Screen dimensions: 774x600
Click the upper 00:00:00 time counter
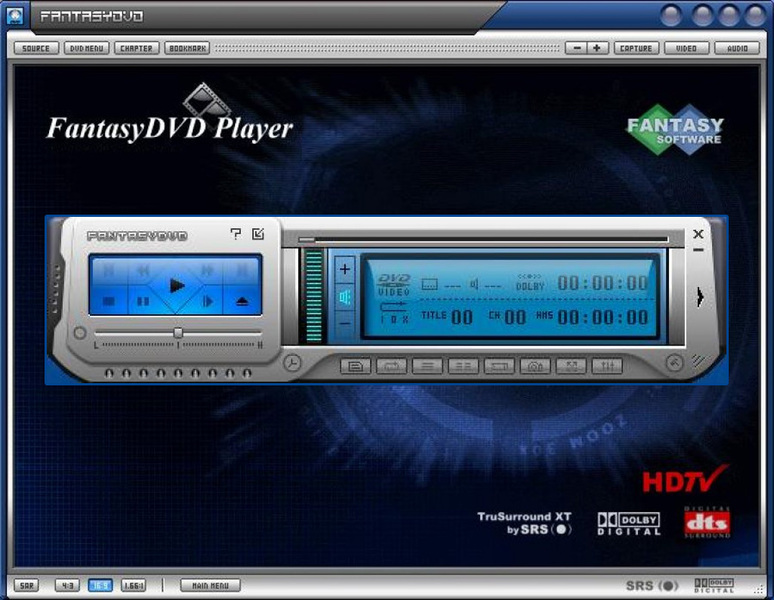[603, 283]
